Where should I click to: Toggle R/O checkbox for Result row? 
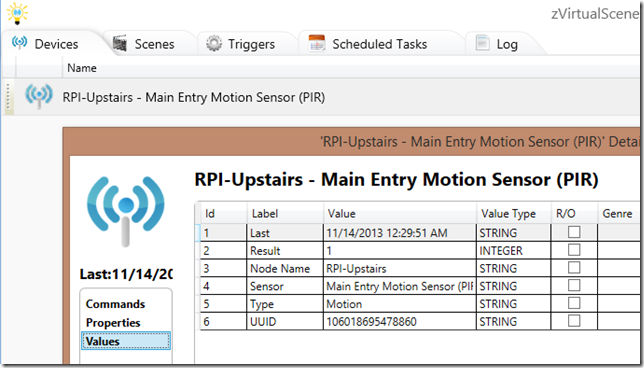pyautogui.click(x=574, y=250)
